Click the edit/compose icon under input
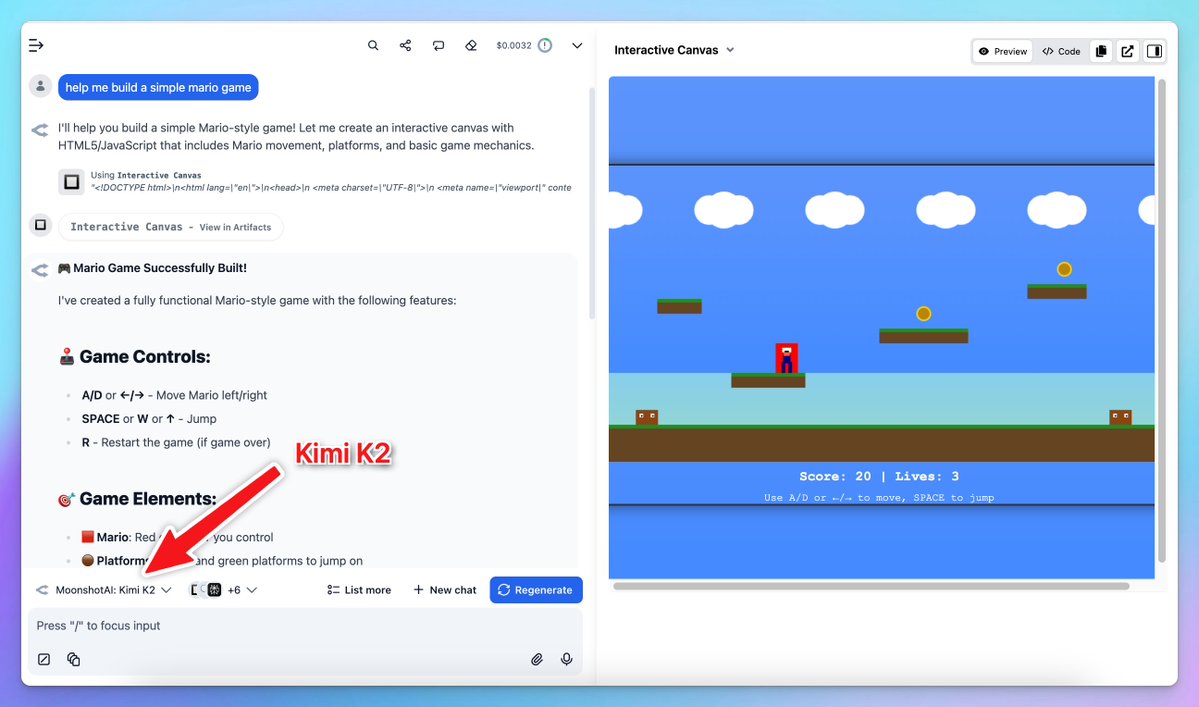 [44, 660]
